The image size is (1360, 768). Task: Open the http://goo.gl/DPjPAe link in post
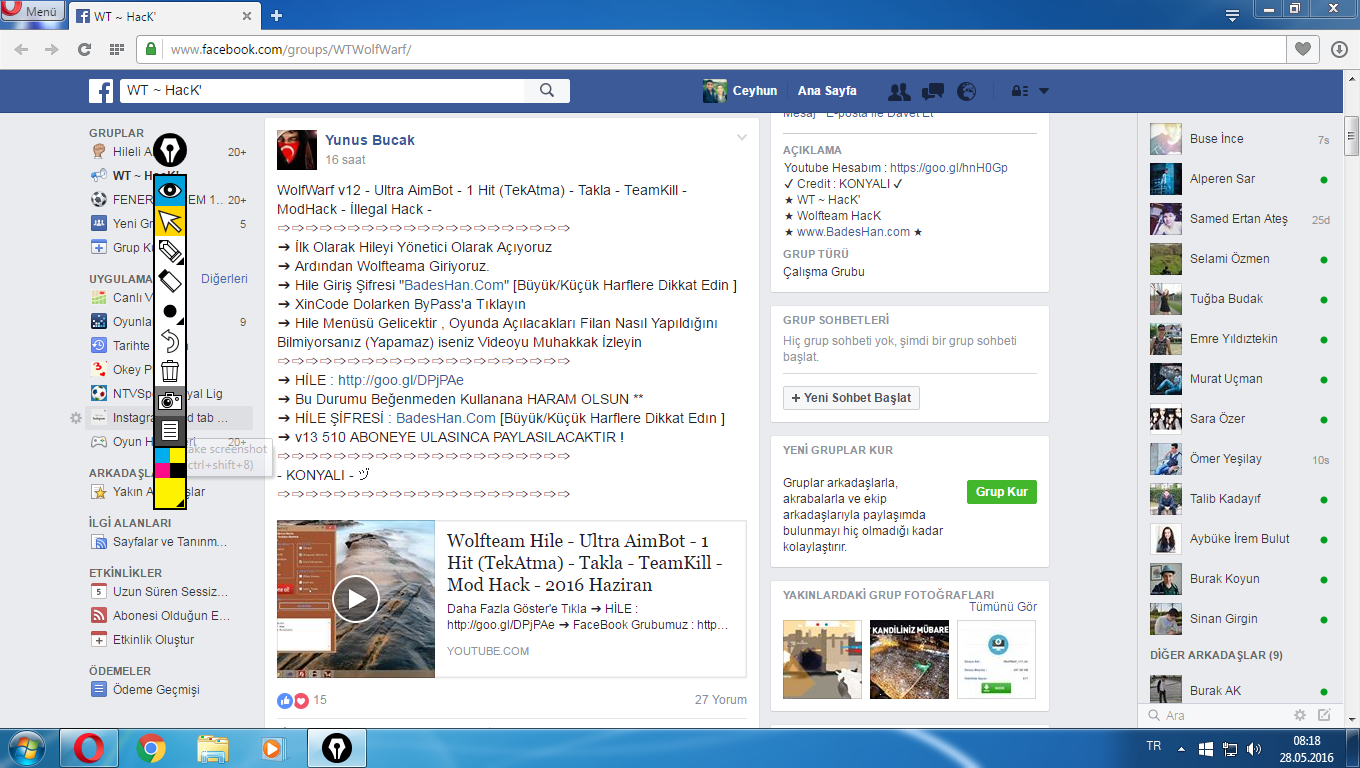[x=401, y=380]
